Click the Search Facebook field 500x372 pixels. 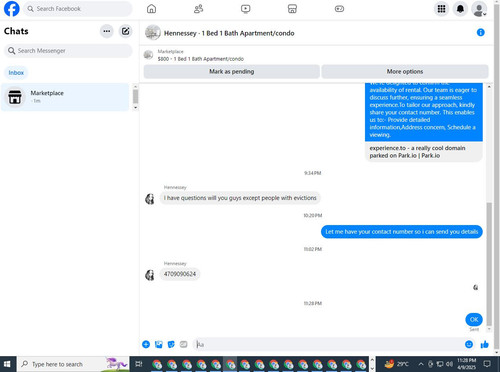coord(78,9)
